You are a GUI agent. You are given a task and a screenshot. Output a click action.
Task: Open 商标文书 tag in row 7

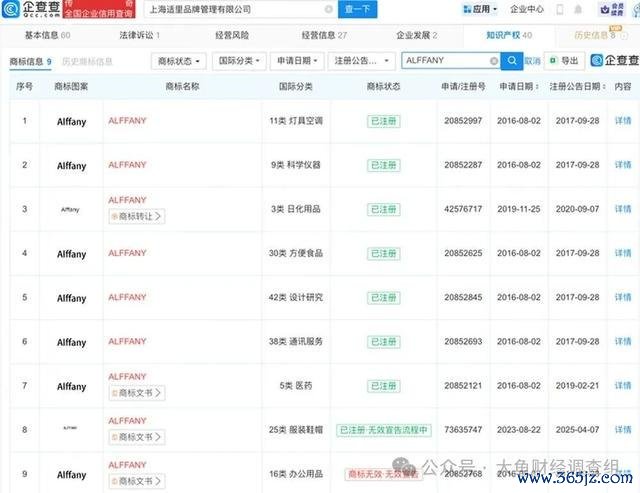coord(137,393)
